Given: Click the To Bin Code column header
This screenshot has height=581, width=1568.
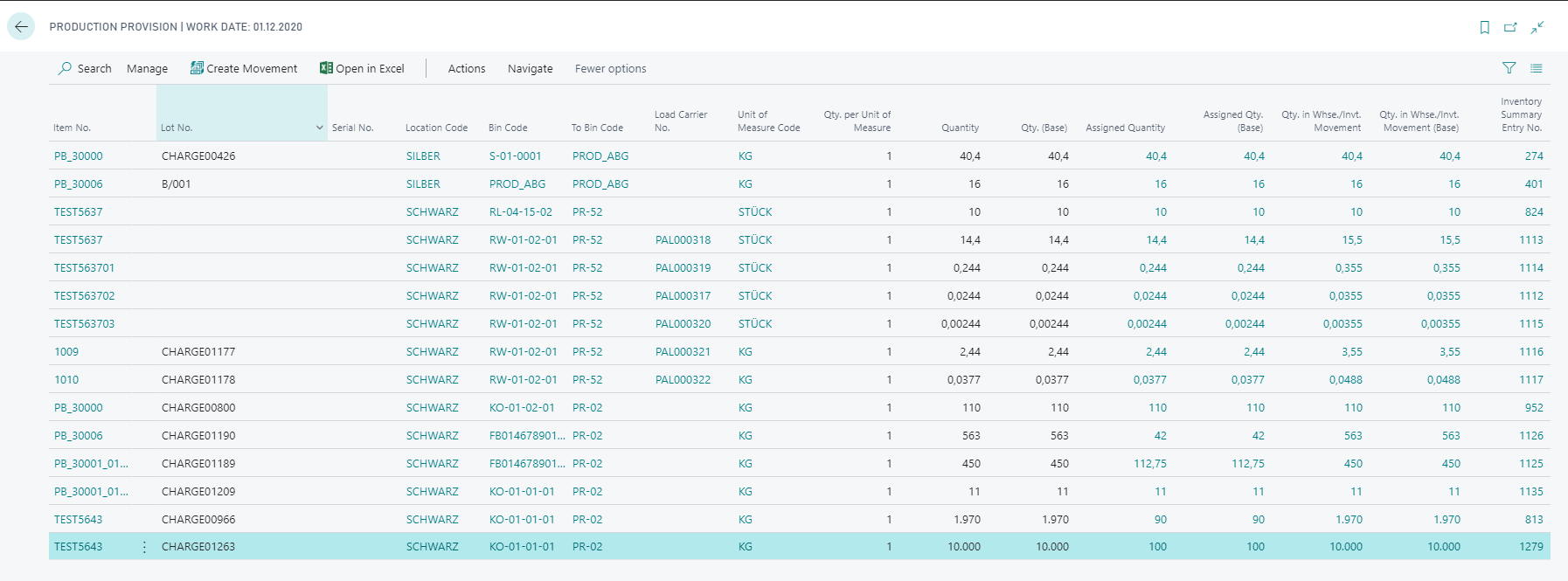Looking at the screenshot, I should [x=597, y=128].
